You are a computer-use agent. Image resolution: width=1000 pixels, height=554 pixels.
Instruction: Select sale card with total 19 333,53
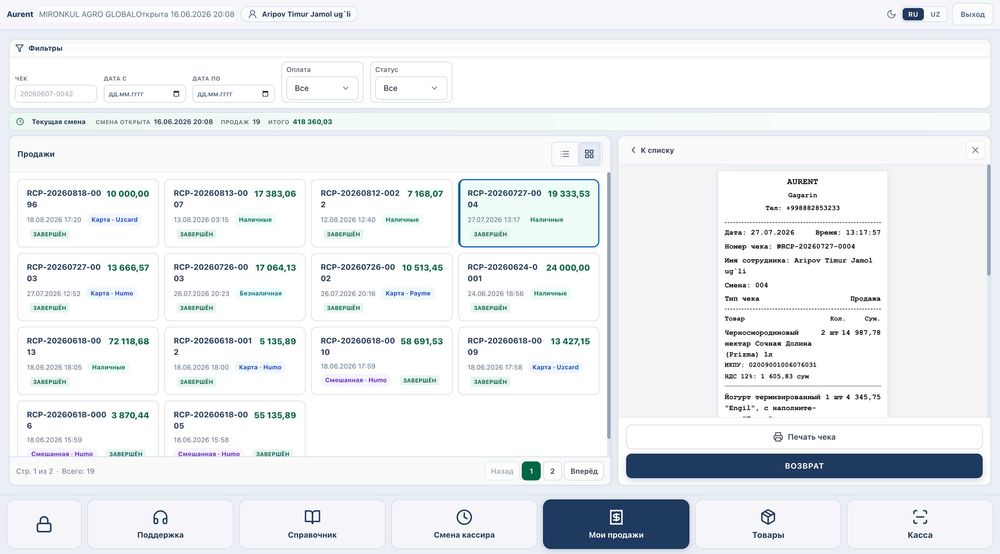point(529,213)
